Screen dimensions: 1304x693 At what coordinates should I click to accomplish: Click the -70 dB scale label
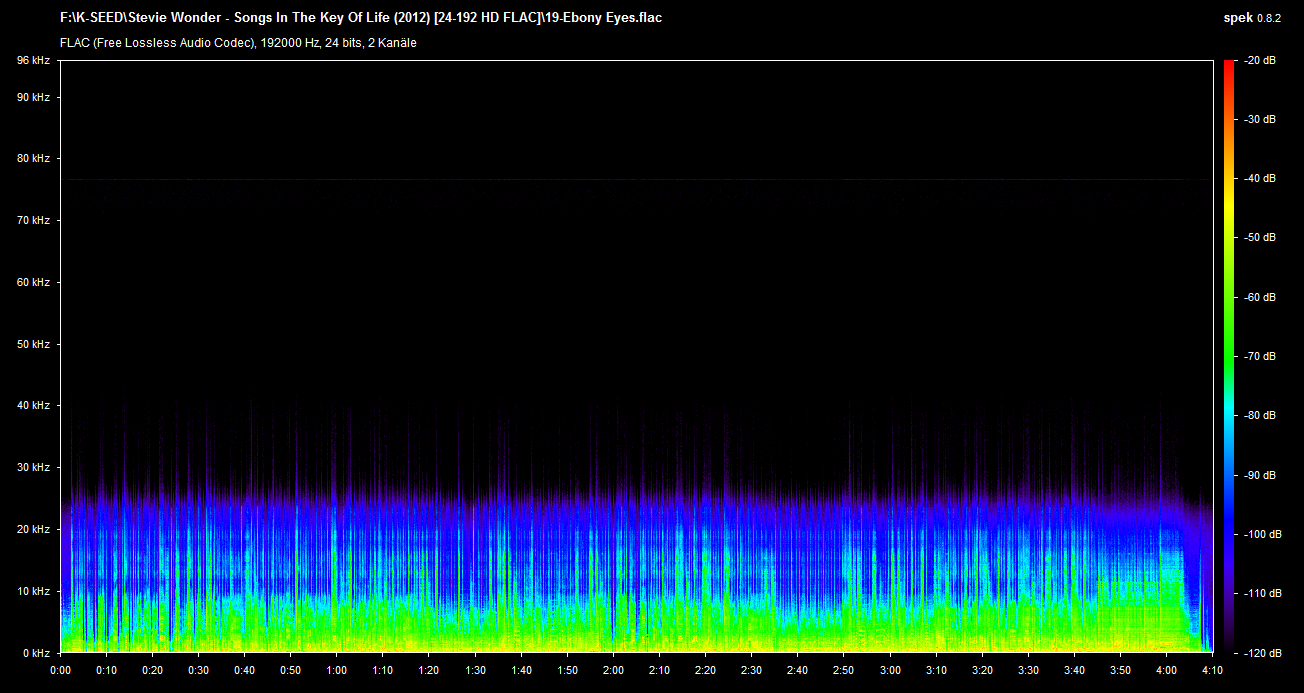(1260, 356)
